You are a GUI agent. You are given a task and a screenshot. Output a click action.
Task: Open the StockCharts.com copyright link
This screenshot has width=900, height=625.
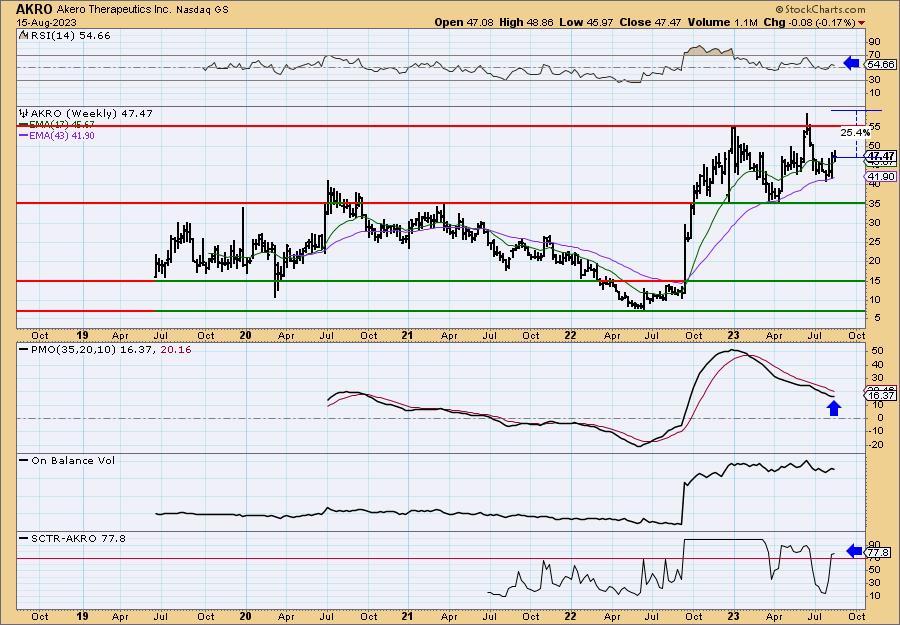click(820, 10)
